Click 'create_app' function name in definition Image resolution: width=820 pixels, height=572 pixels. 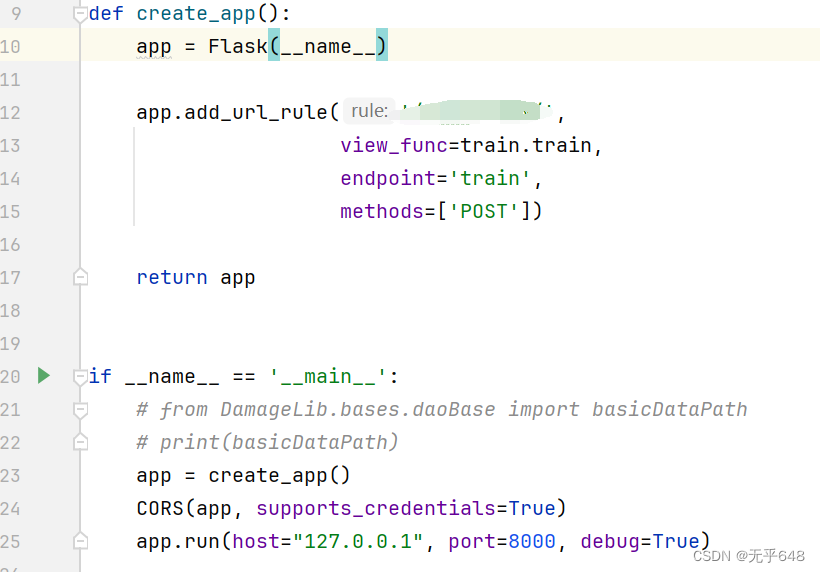196,14
